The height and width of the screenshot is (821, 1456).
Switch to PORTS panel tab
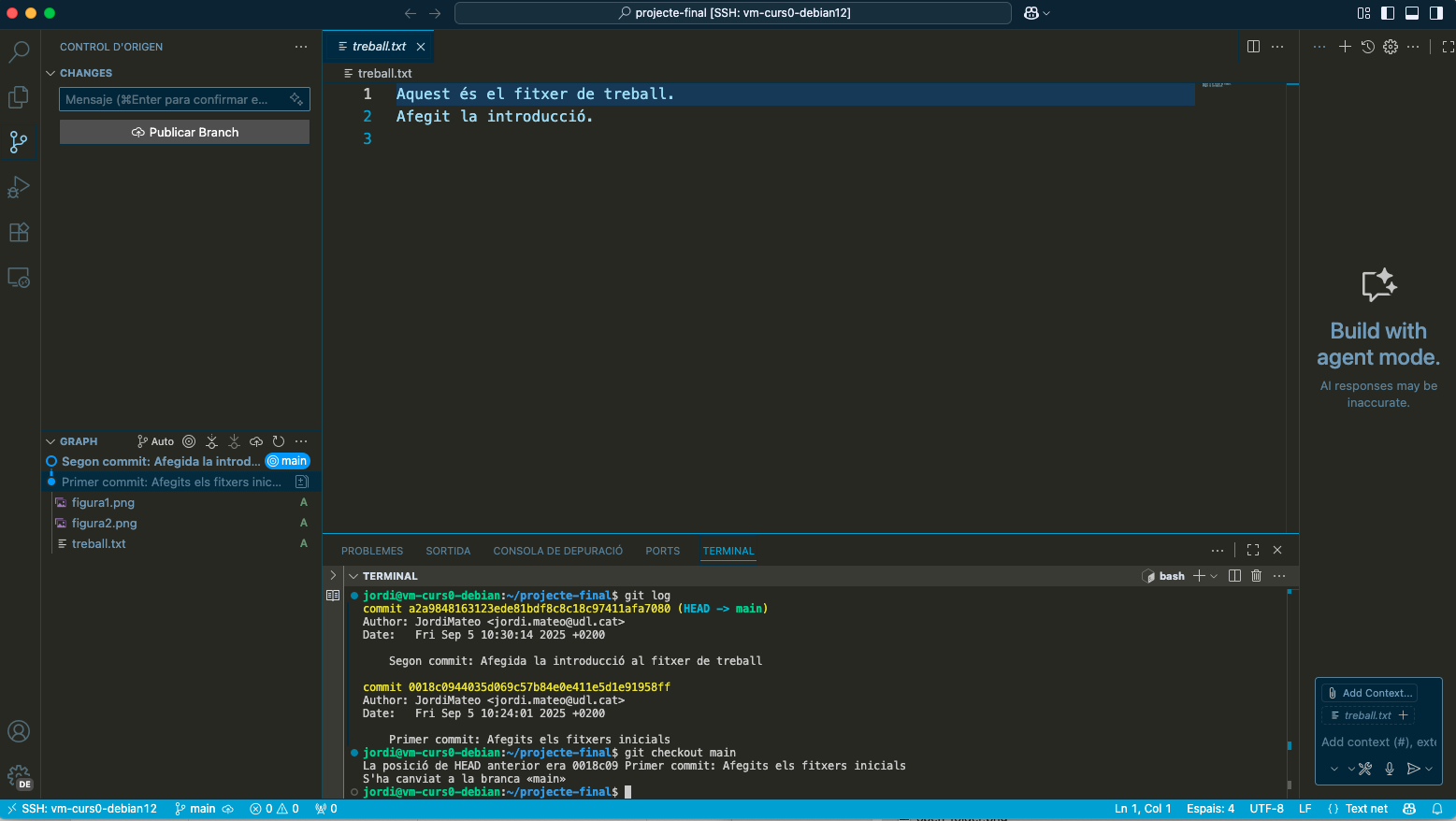coord(662,551)
